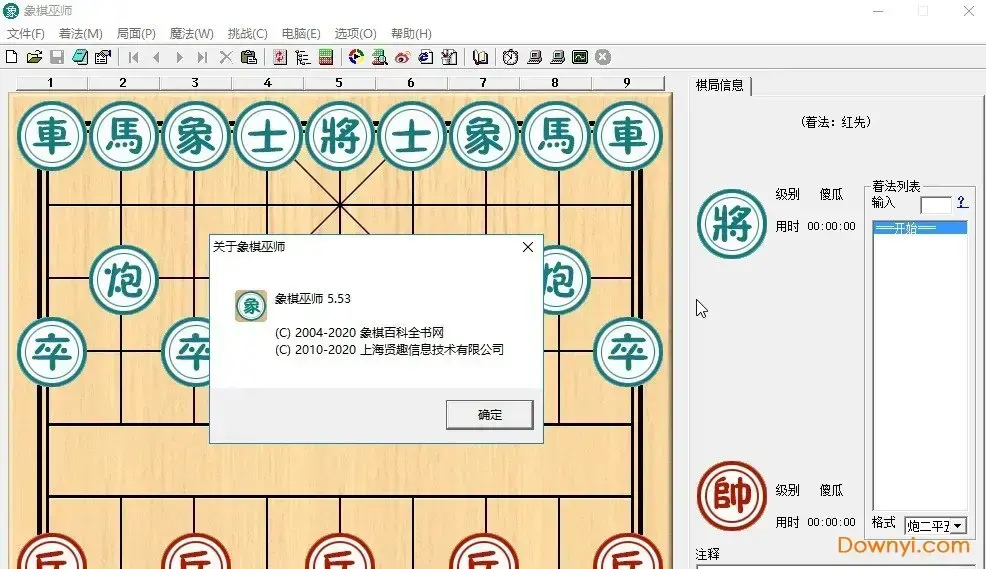Open the opening book icon
986x569 pixels.
click(x=480, y=57)
